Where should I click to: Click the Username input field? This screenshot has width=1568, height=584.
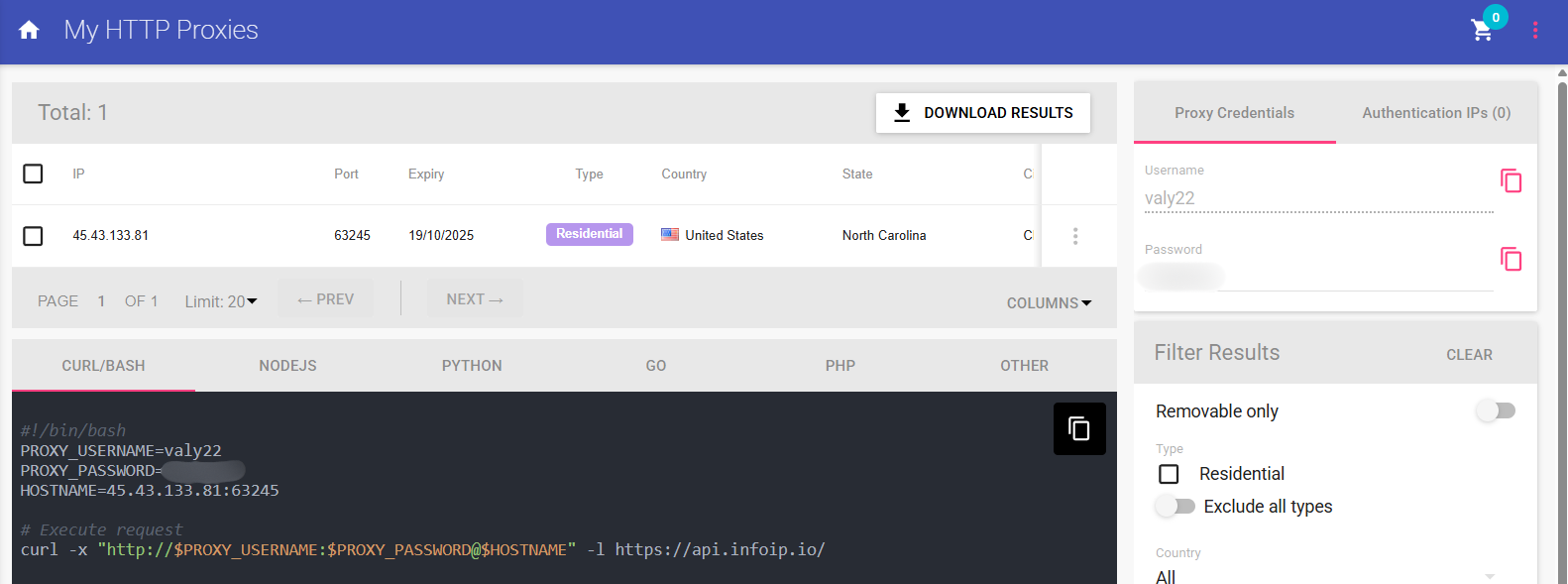click(x=1317, y=198)
